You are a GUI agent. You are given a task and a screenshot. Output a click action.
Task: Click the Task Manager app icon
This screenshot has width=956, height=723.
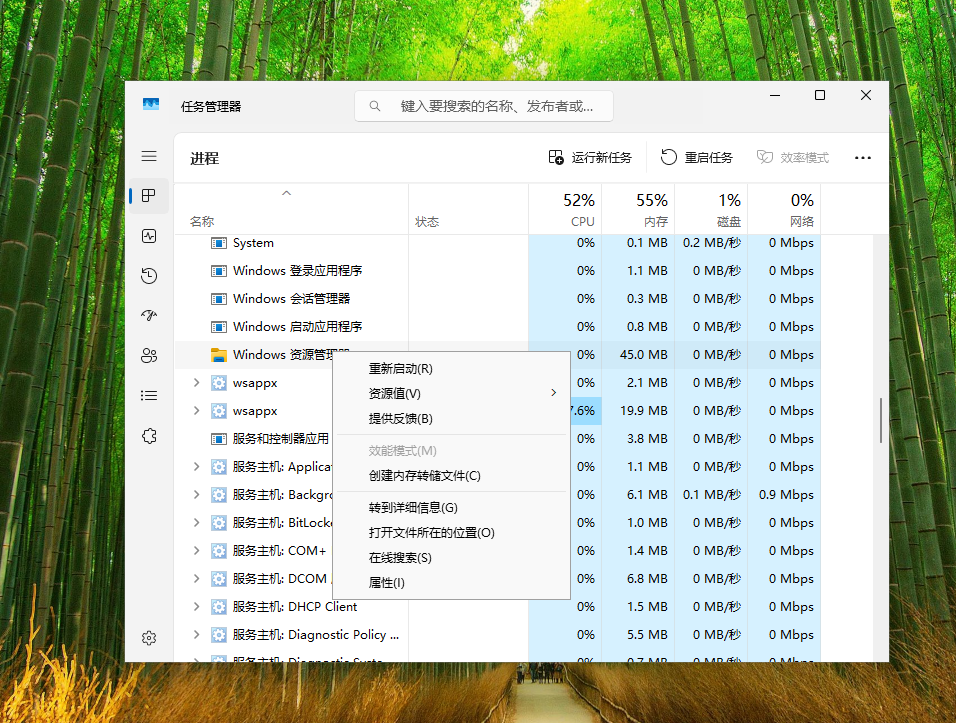click(x=151, y=104)
